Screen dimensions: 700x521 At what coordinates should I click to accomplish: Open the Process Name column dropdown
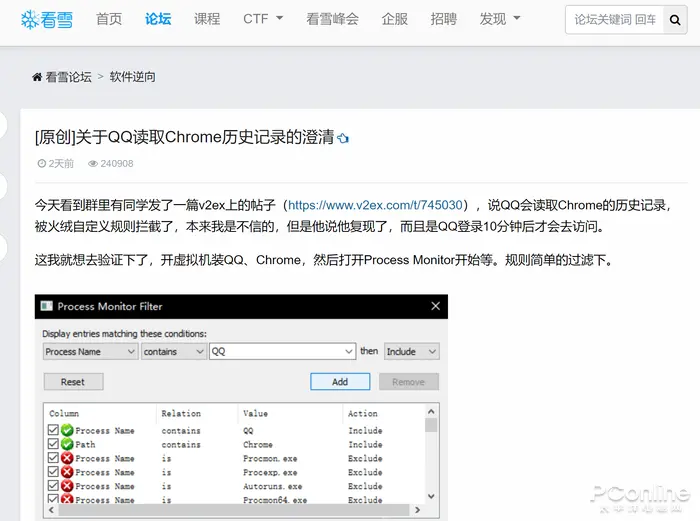[90, 352]
